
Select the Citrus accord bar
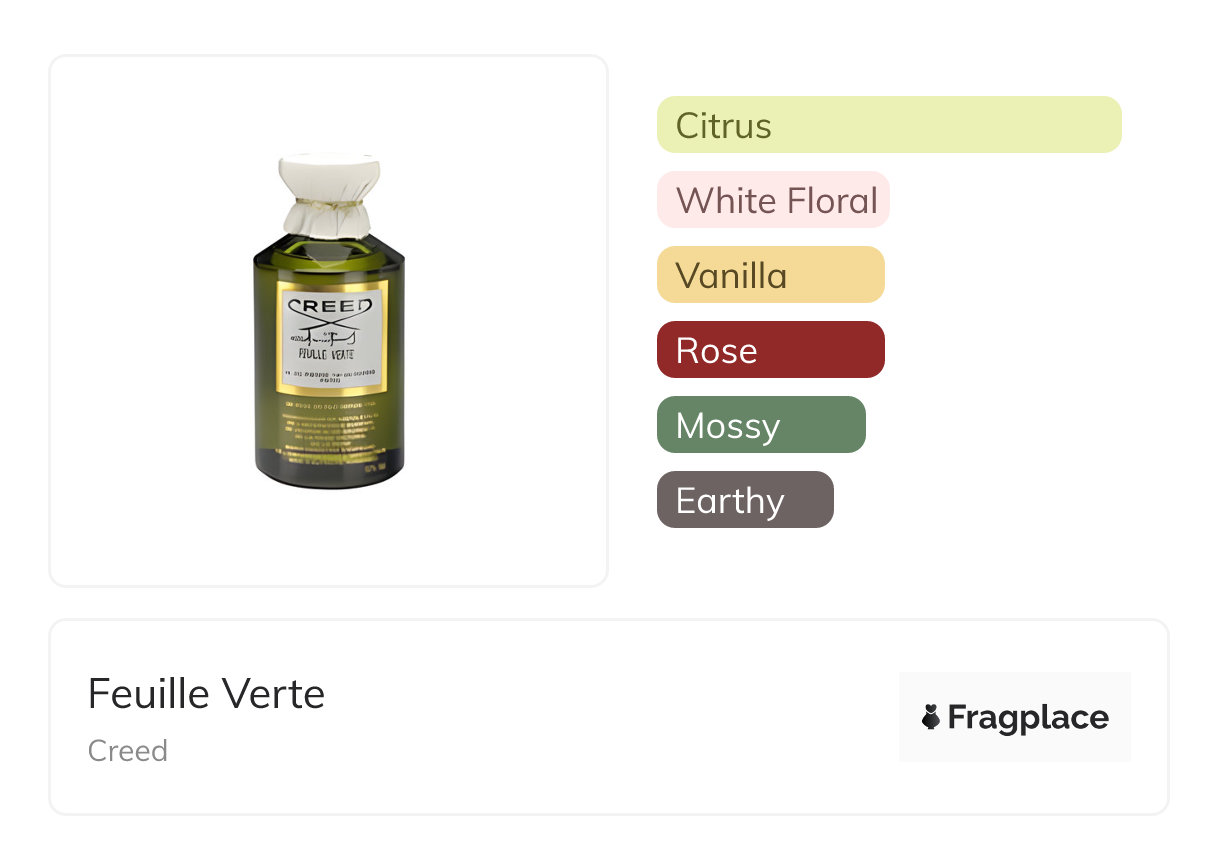point(888,125)
